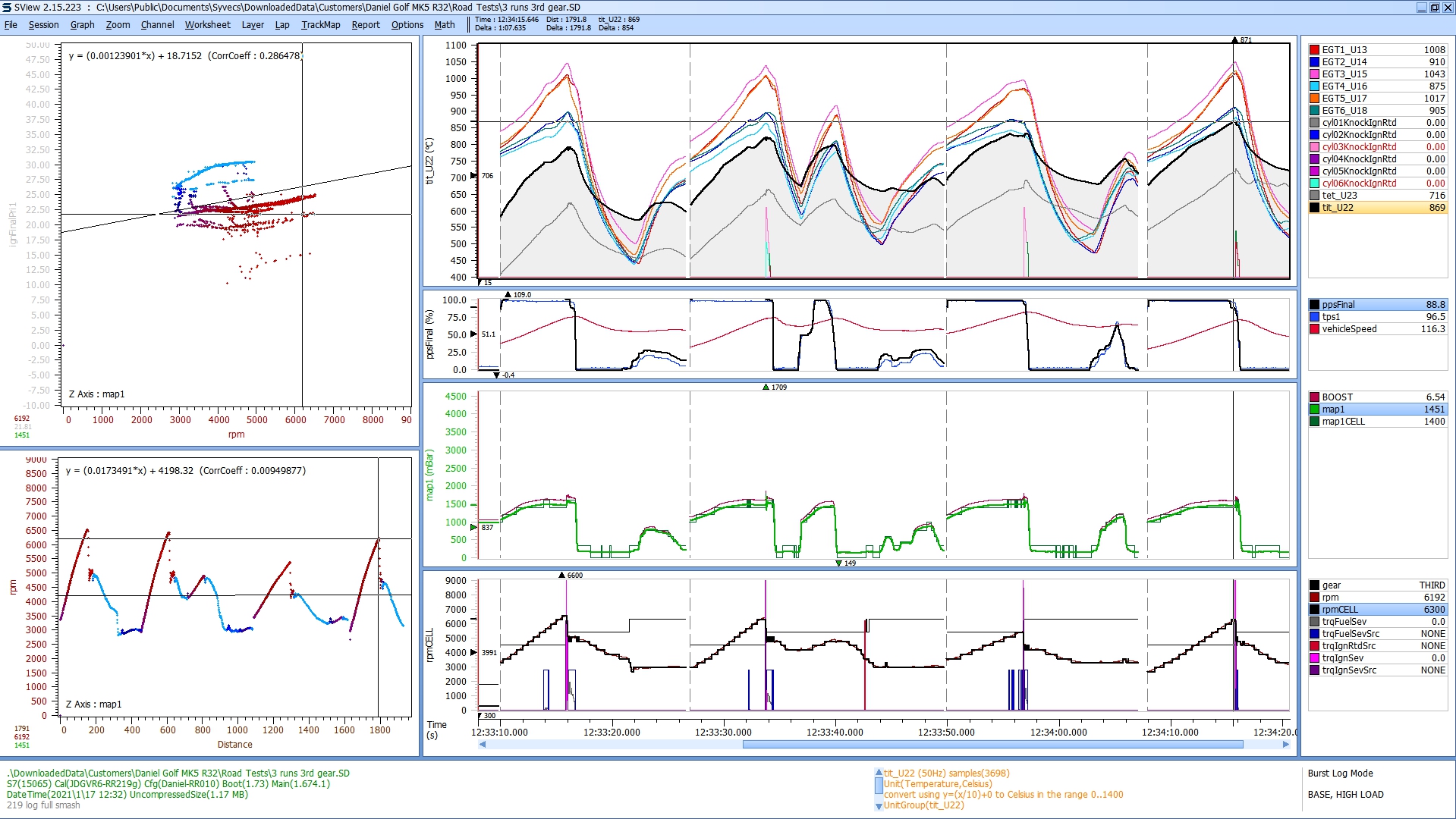Click the 1709 max marker on map1 graph

tap(766, 388)
